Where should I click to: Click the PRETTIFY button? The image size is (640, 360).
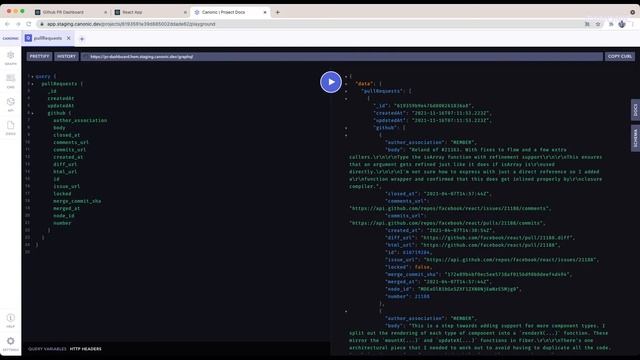(39, 56)
